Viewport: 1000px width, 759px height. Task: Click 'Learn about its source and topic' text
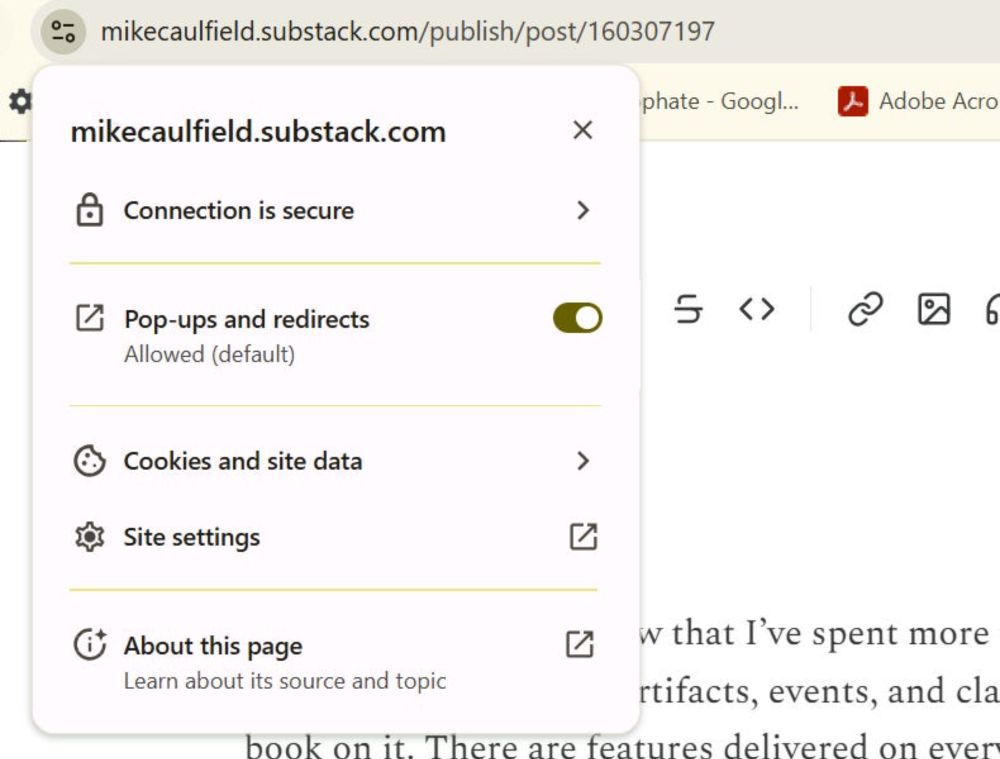click(285, 681)
